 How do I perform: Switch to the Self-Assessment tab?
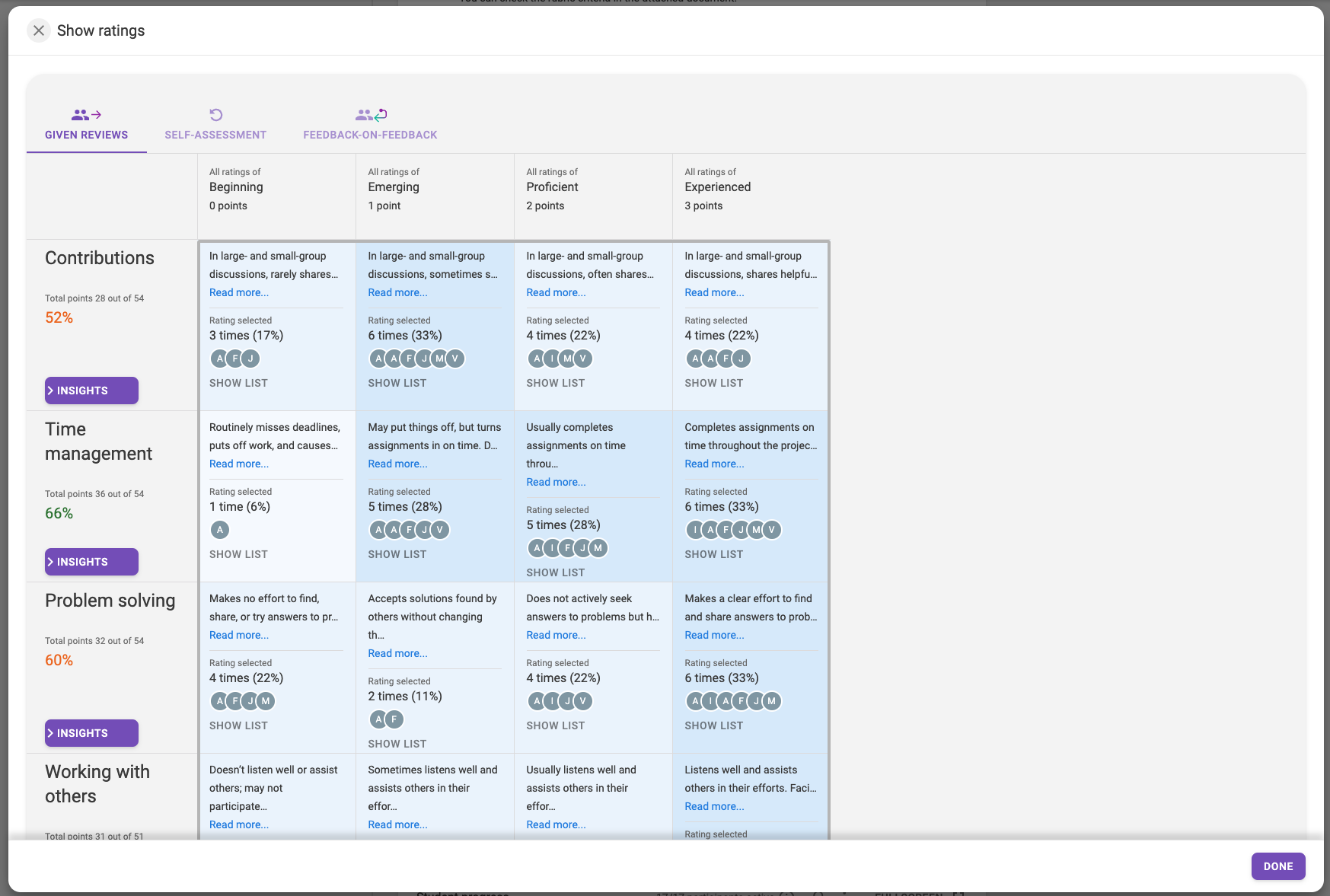215,135
